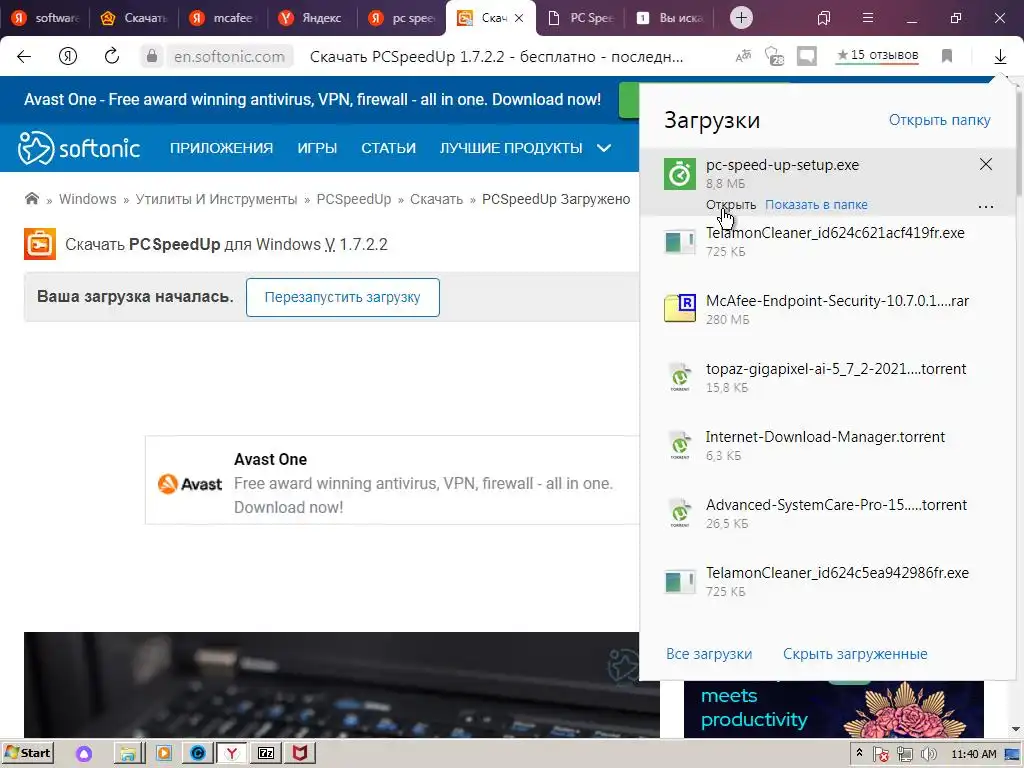This screenshot has width=1024, height=768.
Task: Open the Windows Start button
Action: pos(27,753)
